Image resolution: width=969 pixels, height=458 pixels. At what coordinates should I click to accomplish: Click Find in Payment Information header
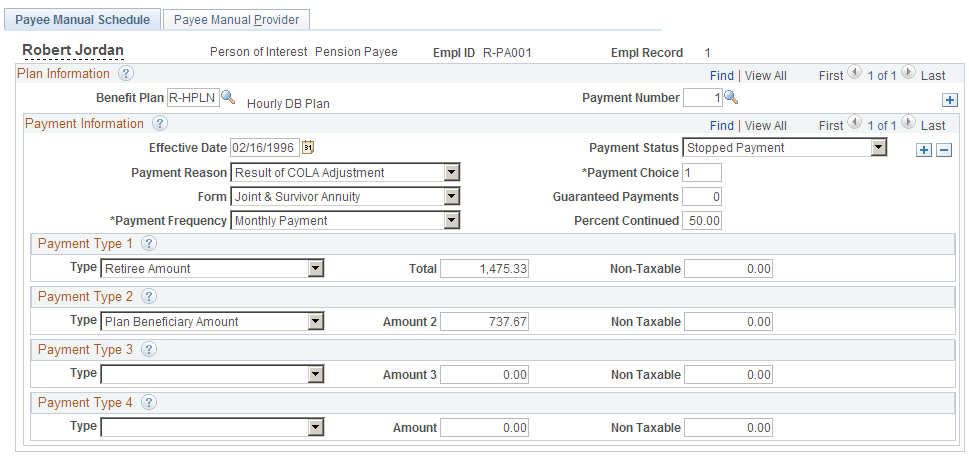pos(722,125)
